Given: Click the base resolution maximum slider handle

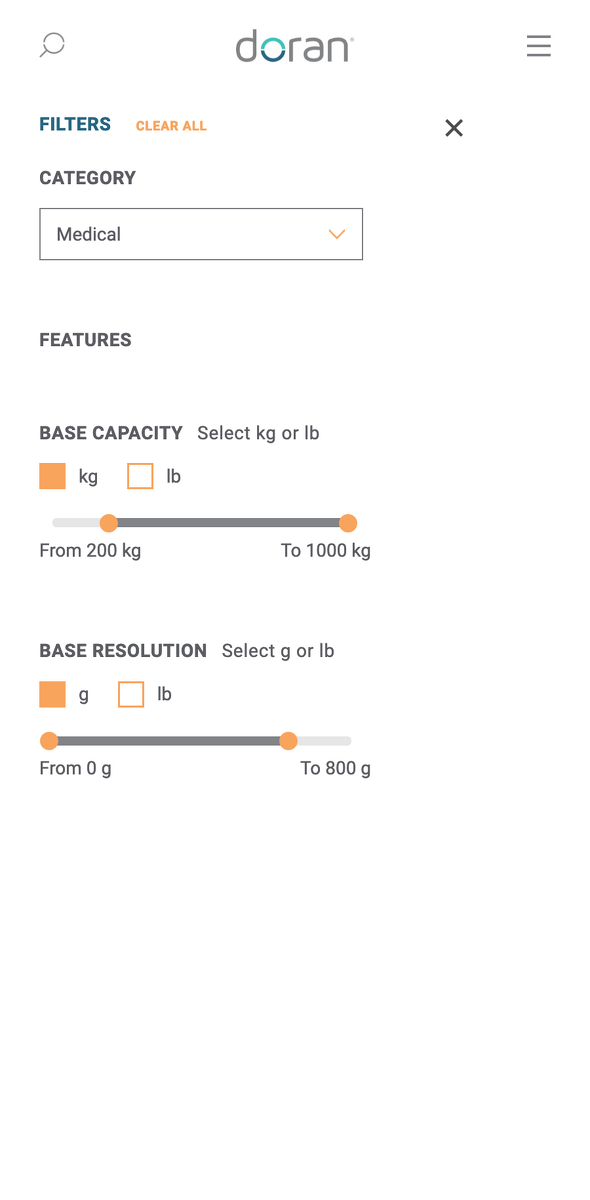Looking at the screenshot, I should 288,741.
